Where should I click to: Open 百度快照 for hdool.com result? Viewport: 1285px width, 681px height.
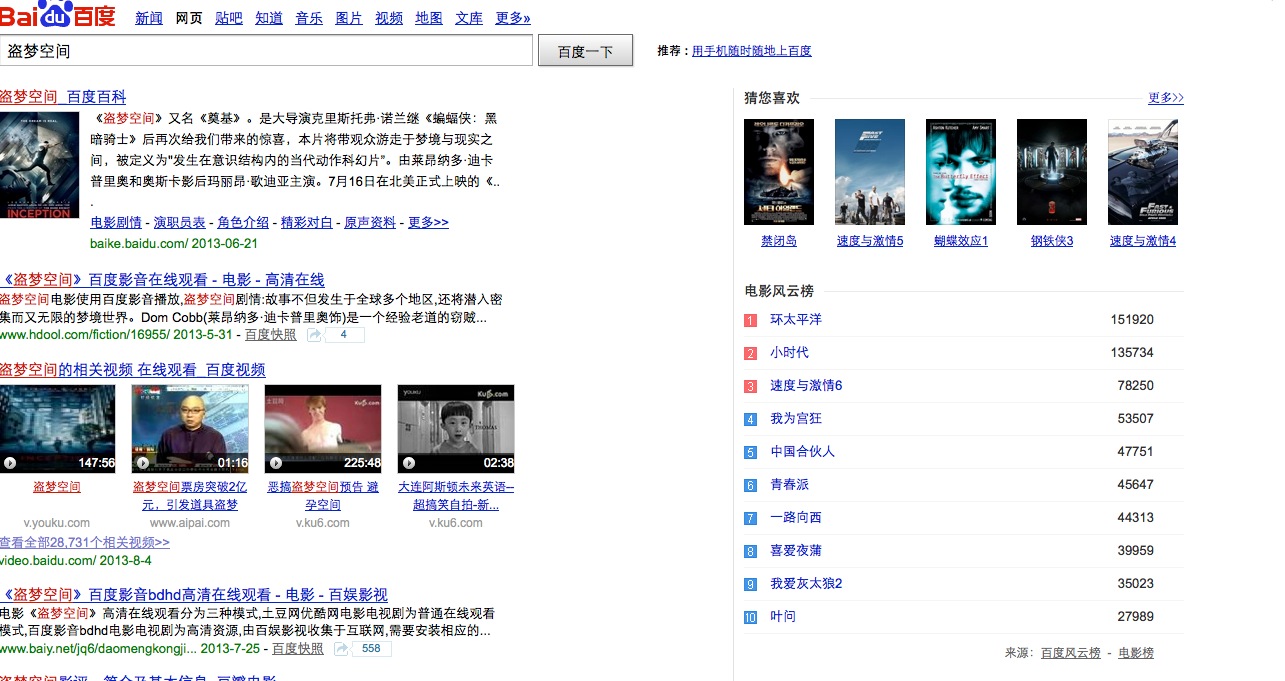(x=271, y=335)
